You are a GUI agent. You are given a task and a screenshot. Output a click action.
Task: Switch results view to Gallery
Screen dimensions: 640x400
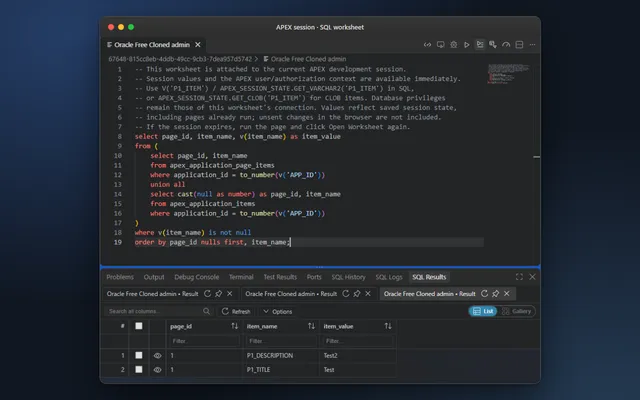[516, 311]
